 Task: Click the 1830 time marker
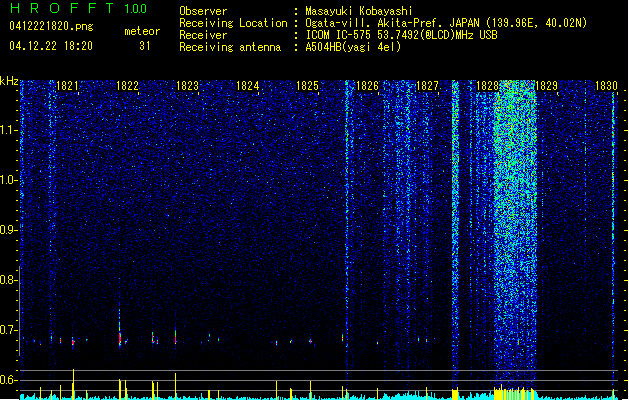point(607,86)
